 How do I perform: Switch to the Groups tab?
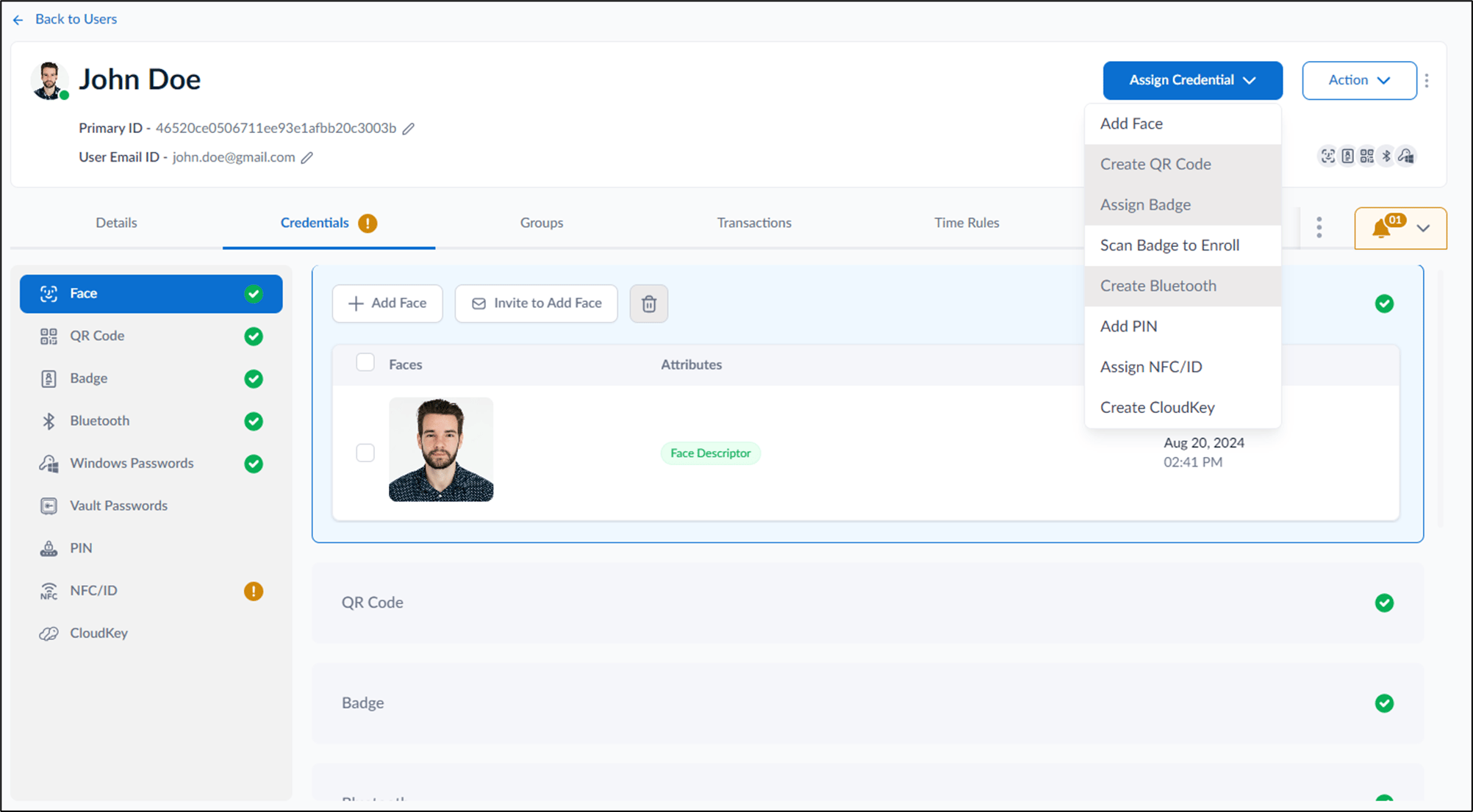542,223
